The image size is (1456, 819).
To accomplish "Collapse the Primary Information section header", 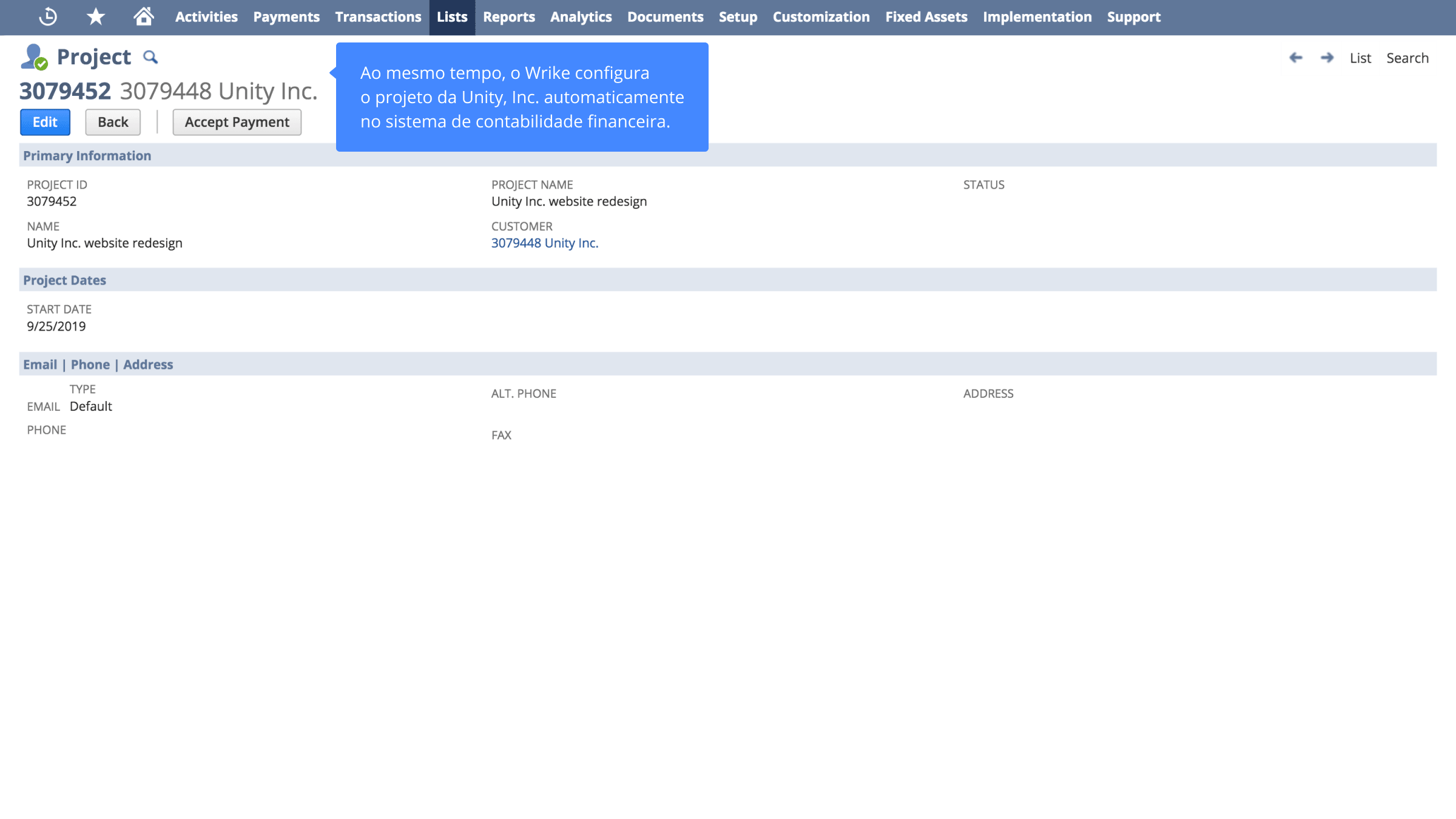I will pyautogui.click(x=728, y=155).
